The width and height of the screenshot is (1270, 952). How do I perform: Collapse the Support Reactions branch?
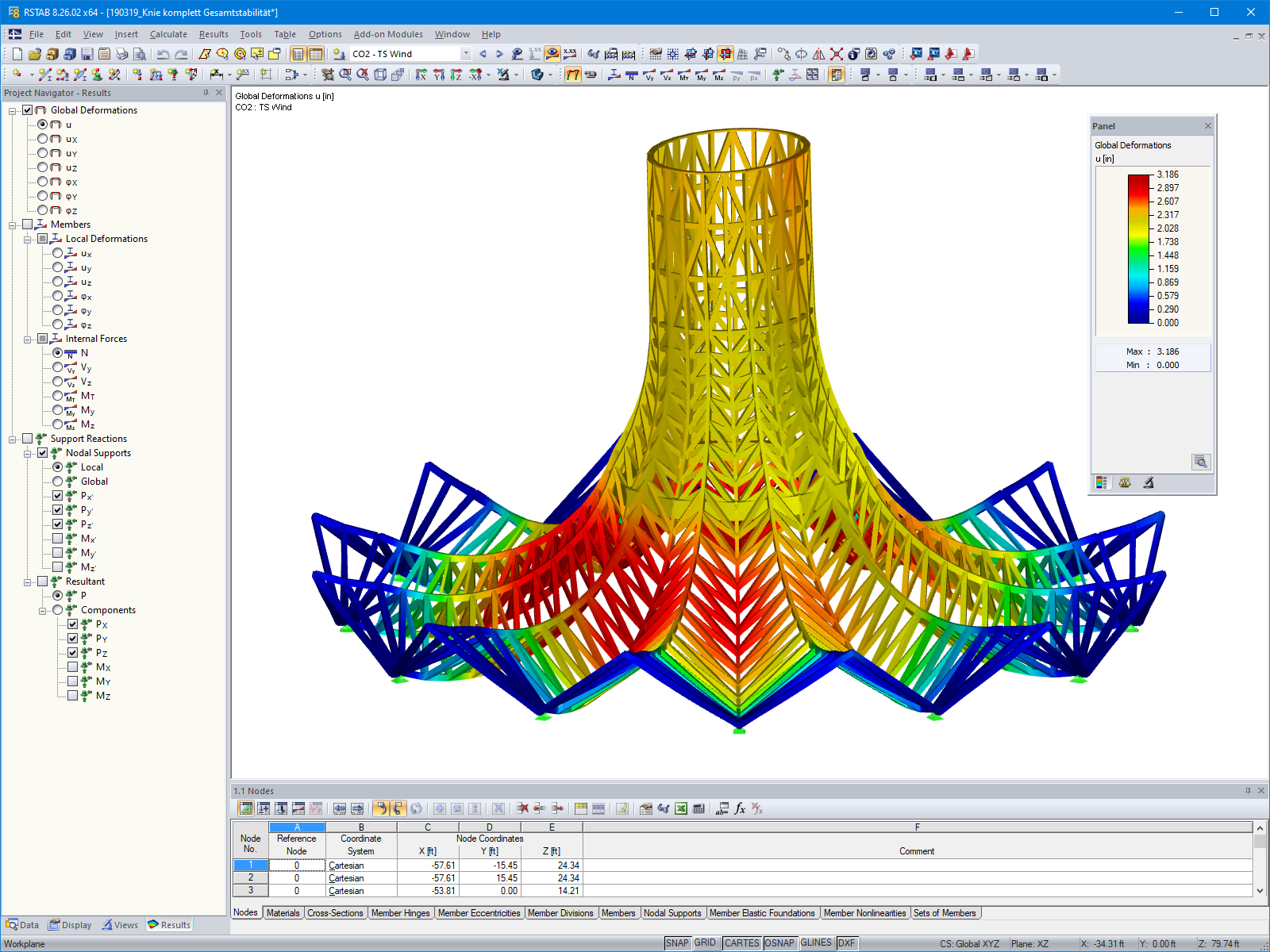[13, 438]
